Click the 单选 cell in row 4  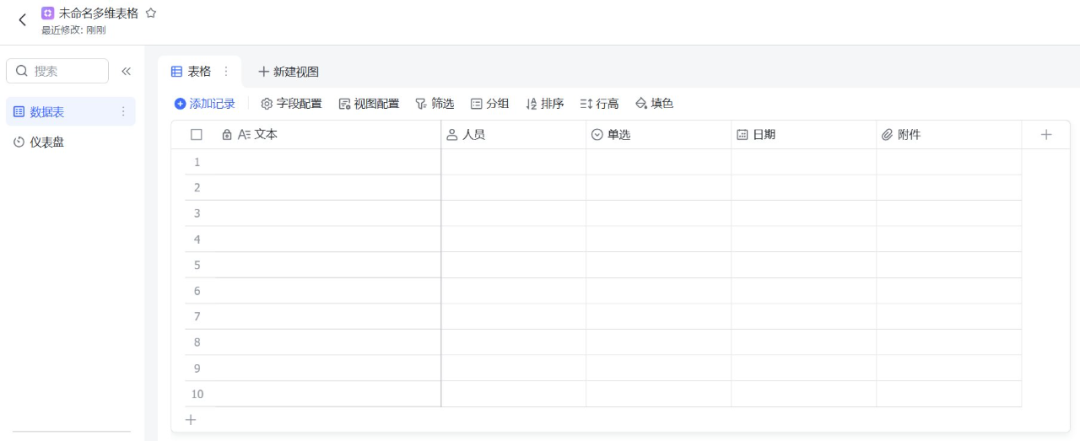pyautogui.click(x=658, y=239)
